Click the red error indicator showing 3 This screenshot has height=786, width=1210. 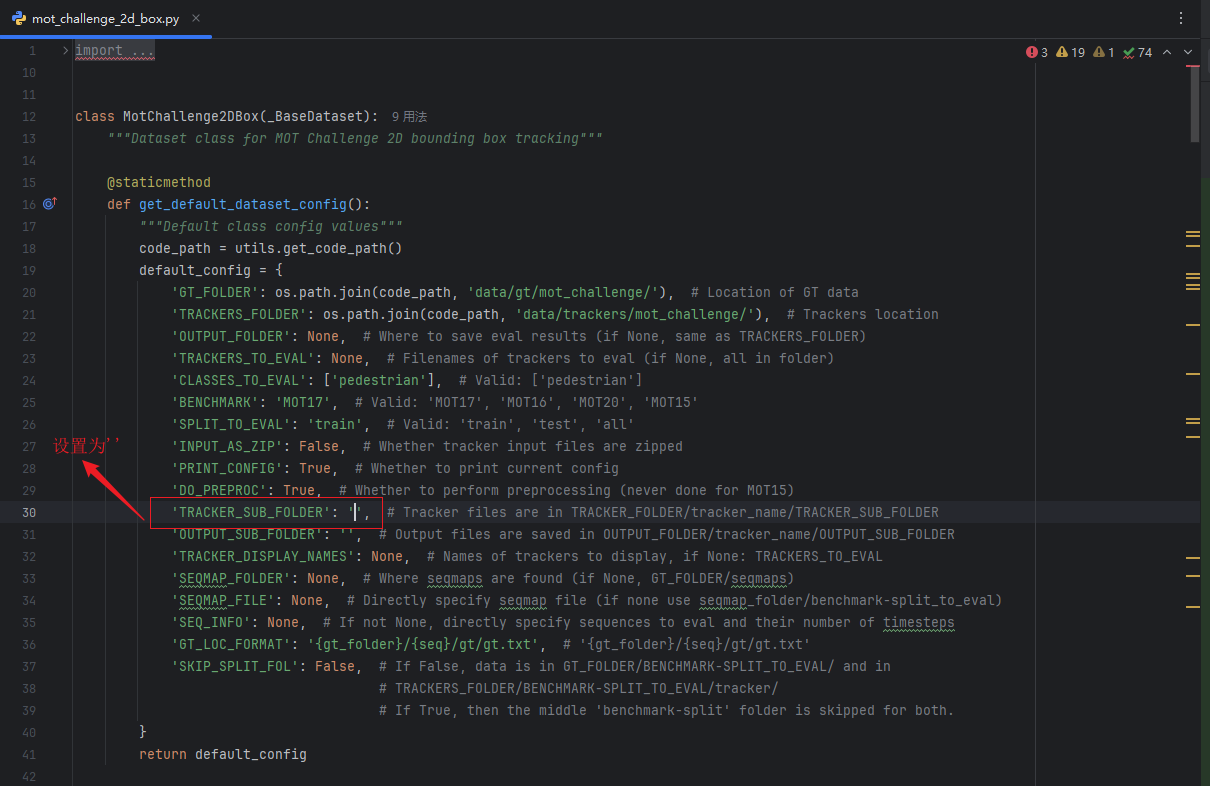pyautogui.click(x=1037, y=52)
